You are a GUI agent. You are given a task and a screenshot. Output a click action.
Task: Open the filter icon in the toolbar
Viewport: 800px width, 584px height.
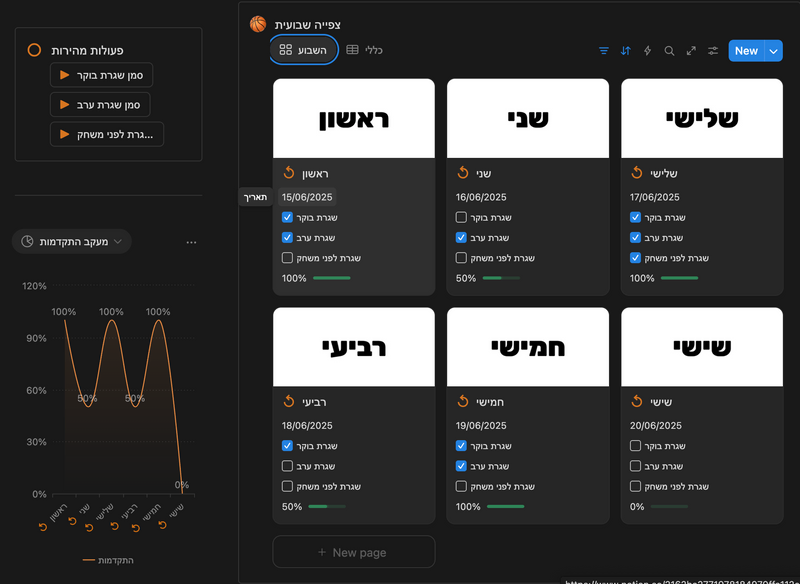point(604,50)
